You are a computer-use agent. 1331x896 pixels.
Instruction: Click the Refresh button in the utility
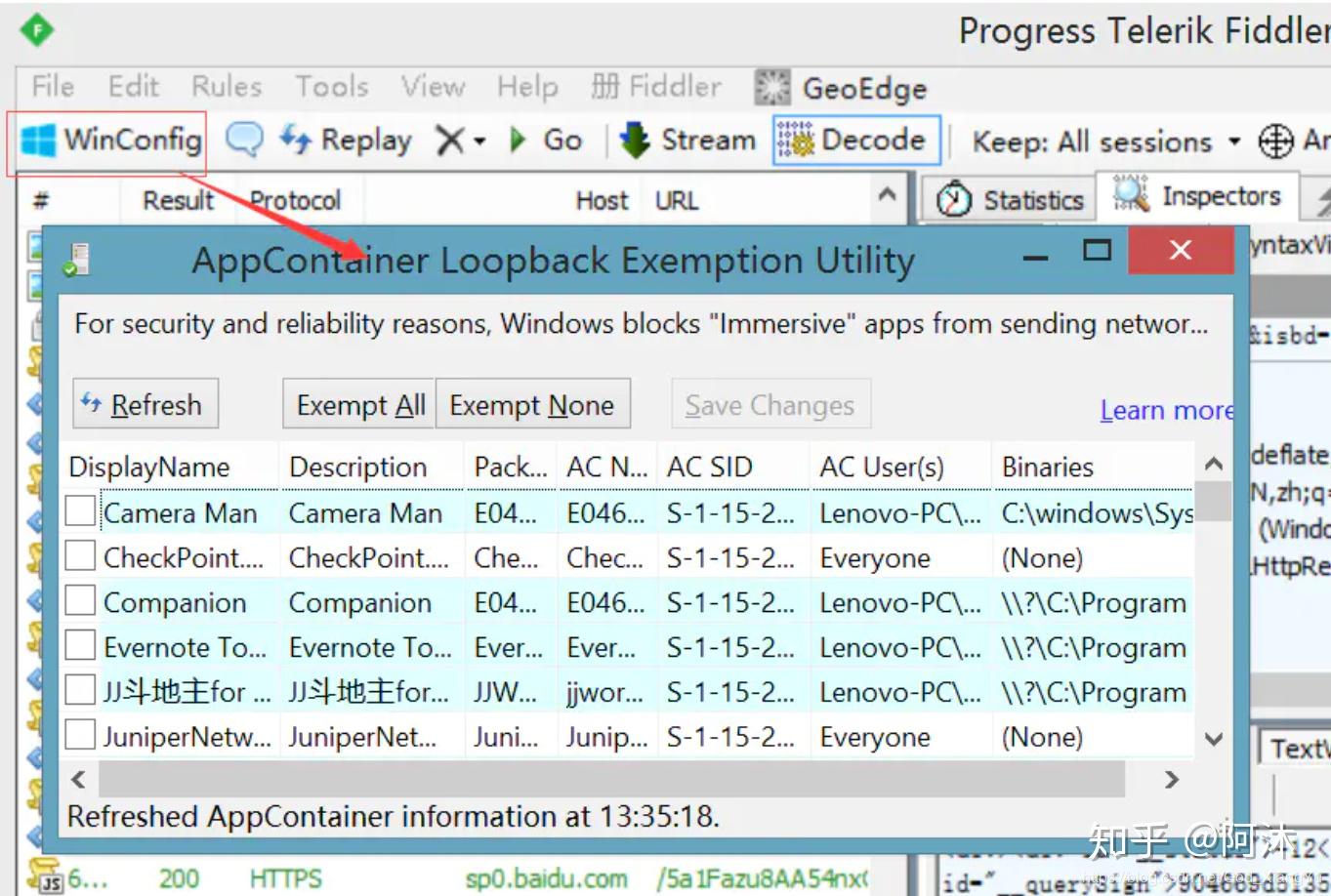point(146,404)
